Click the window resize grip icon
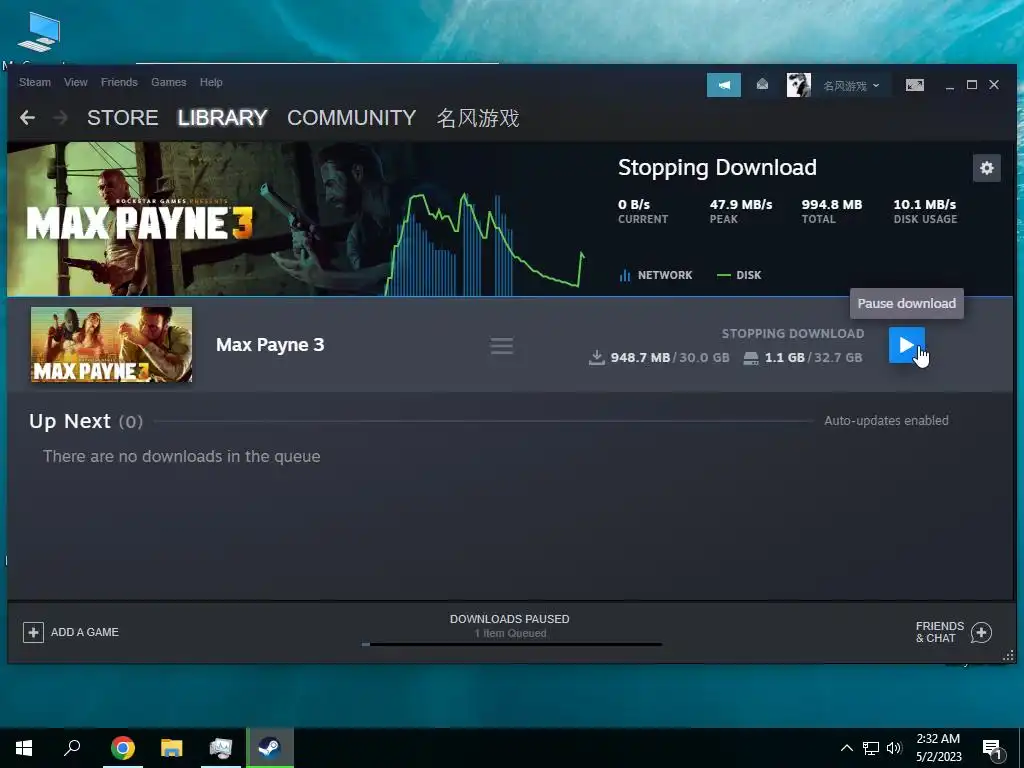Viewport: 1024px width, 768px height. point(1008,655)
